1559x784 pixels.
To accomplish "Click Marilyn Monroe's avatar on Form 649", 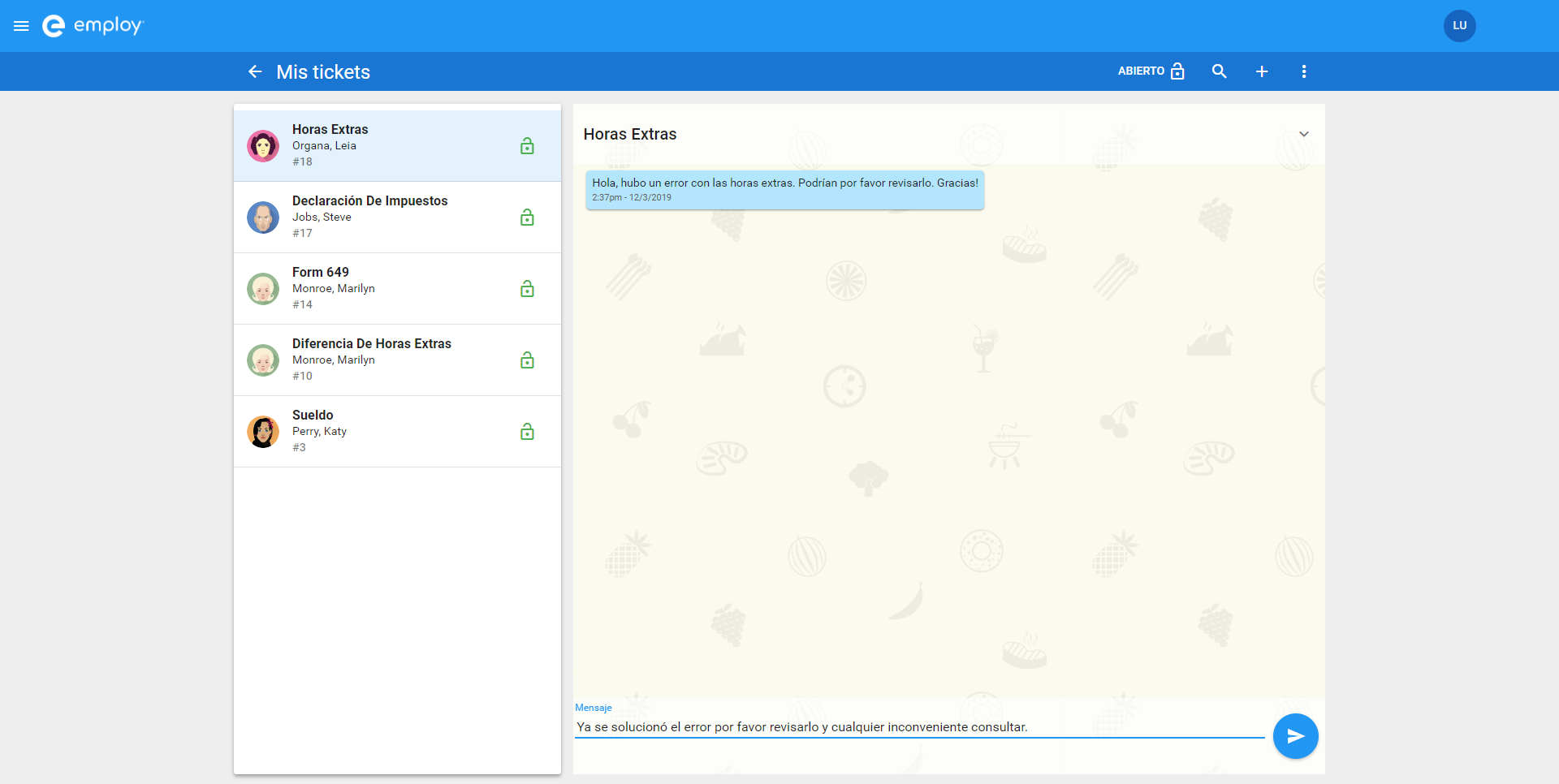I will pyautogui.click(x=263, y=289).
